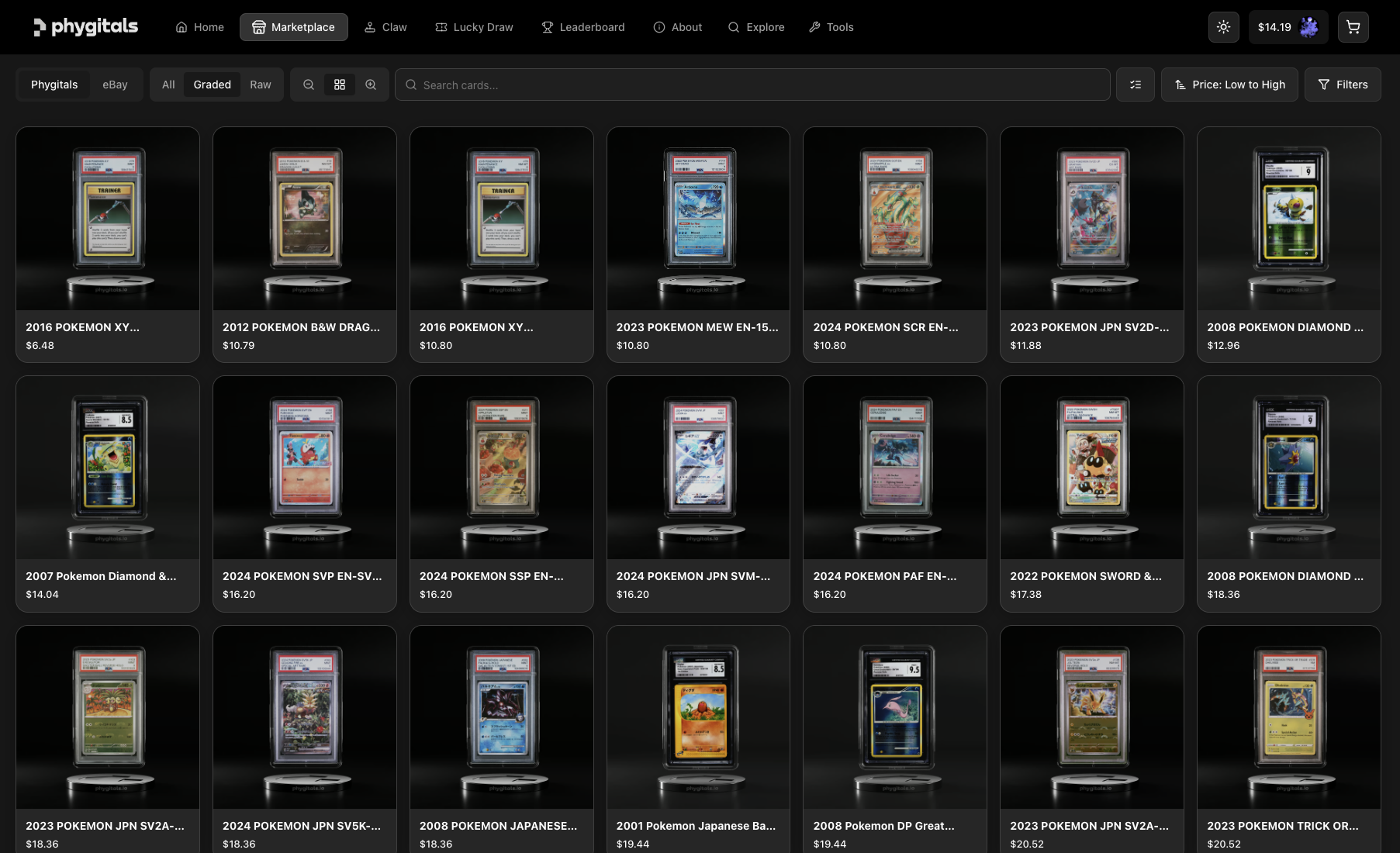The height and width of the screenshot is (853, 1400).
Task: Open the About page
Action: (678, 27)
